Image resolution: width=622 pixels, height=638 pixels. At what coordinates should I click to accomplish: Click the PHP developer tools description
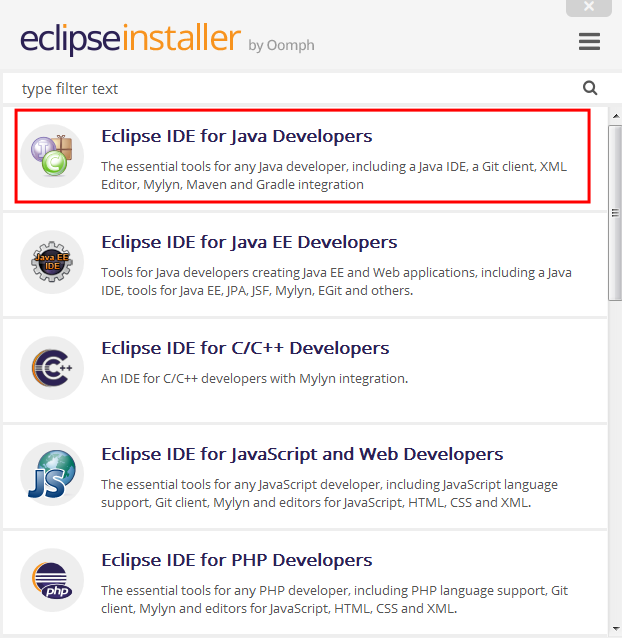tap(334, 599)
